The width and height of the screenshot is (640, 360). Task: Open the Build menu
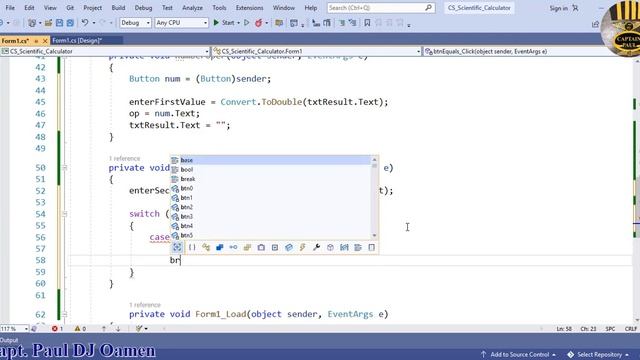pos(118,8)
